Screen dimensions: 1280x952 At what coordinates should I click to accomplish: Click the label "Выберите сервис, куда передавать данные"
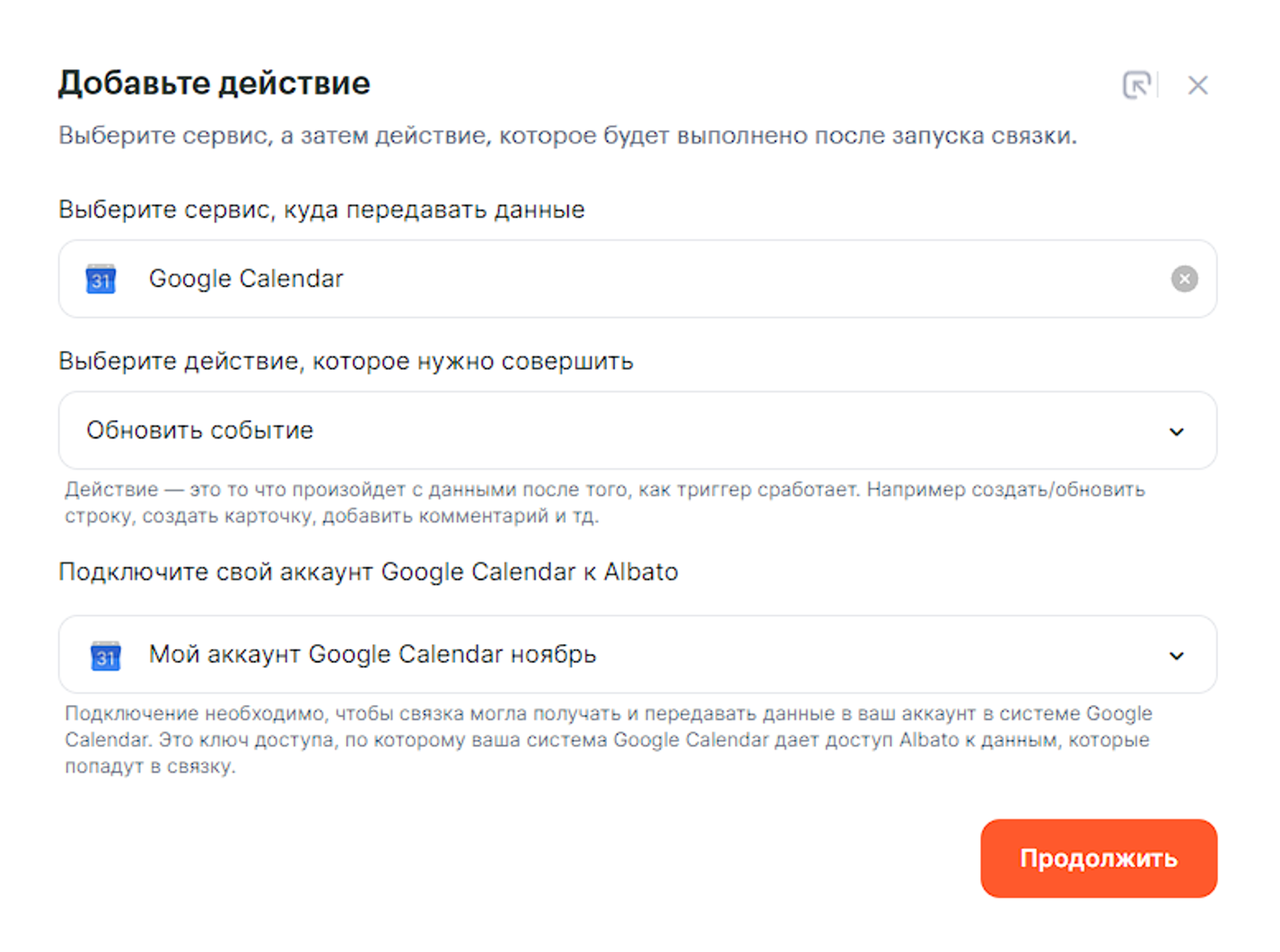pos(321,210)
